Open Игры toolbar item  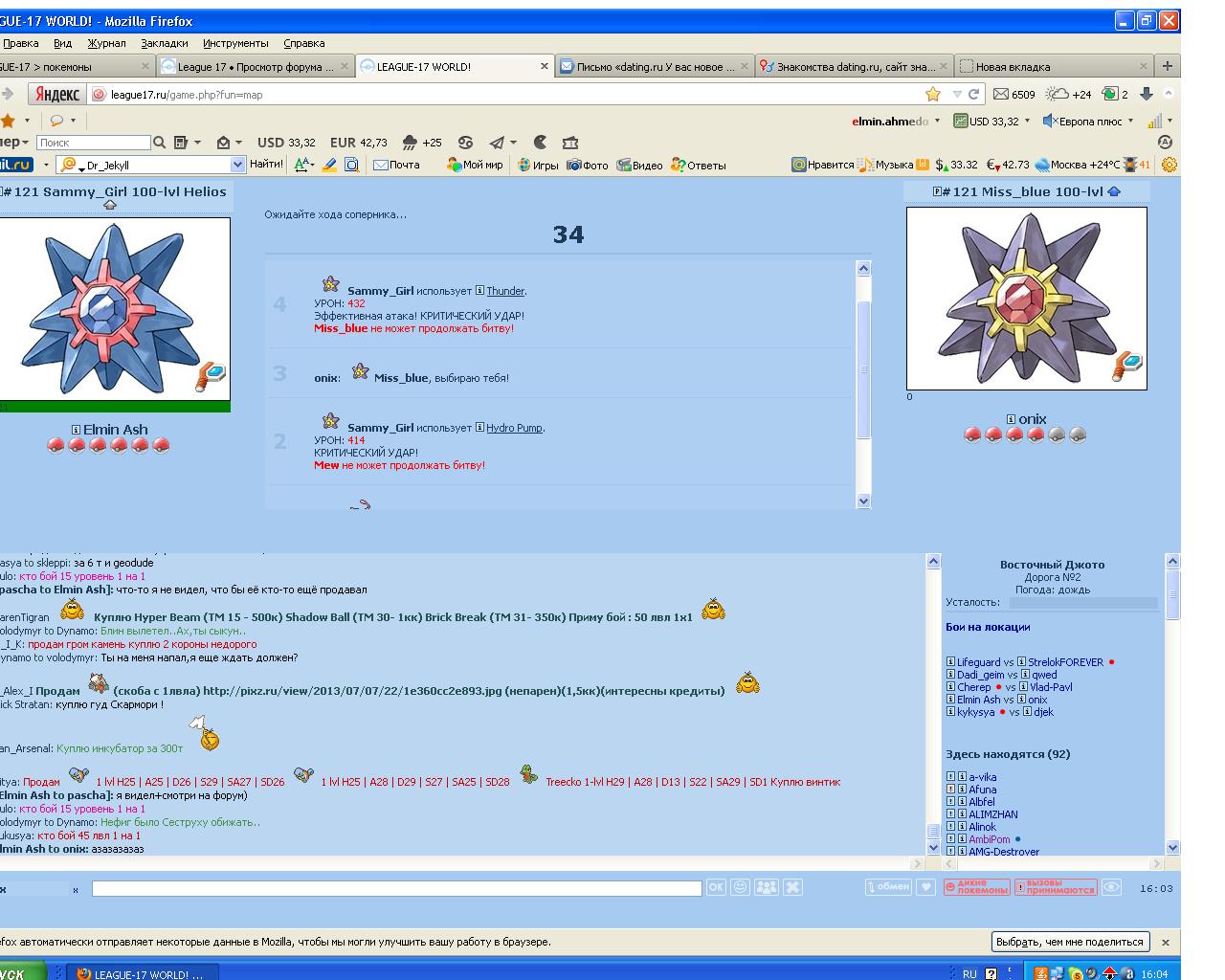click(x=538, y=165)
